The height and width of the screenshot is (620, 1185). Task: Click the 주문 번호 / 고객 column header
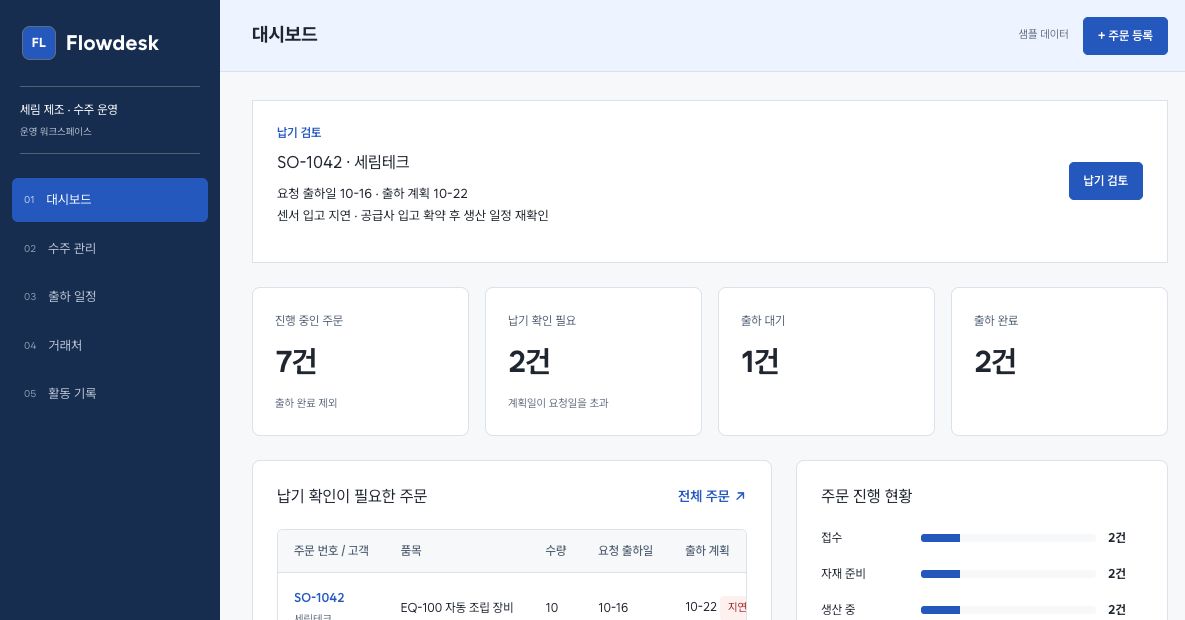[x=331, y=550]
